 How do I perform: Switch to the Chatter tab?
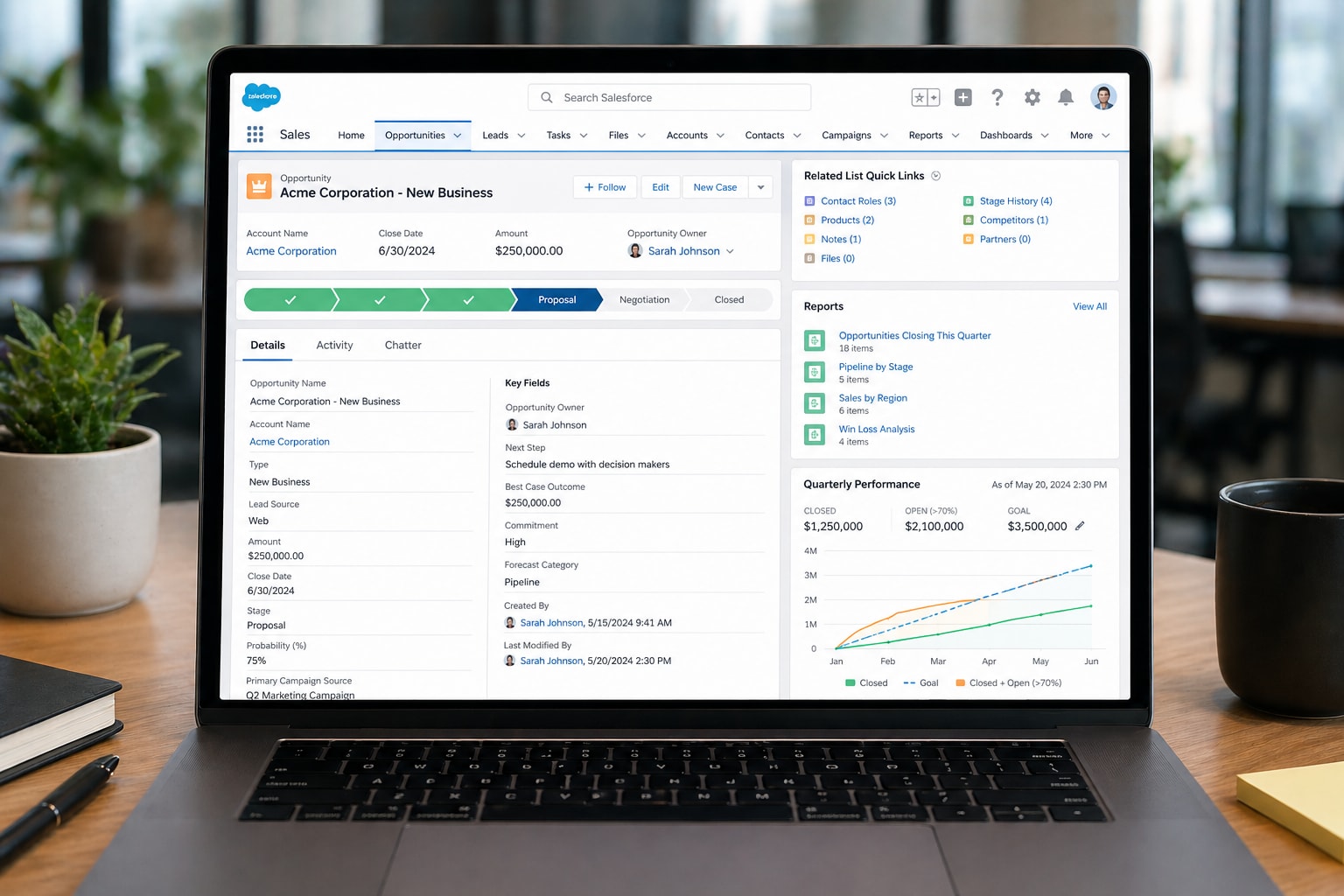point(403,346)
